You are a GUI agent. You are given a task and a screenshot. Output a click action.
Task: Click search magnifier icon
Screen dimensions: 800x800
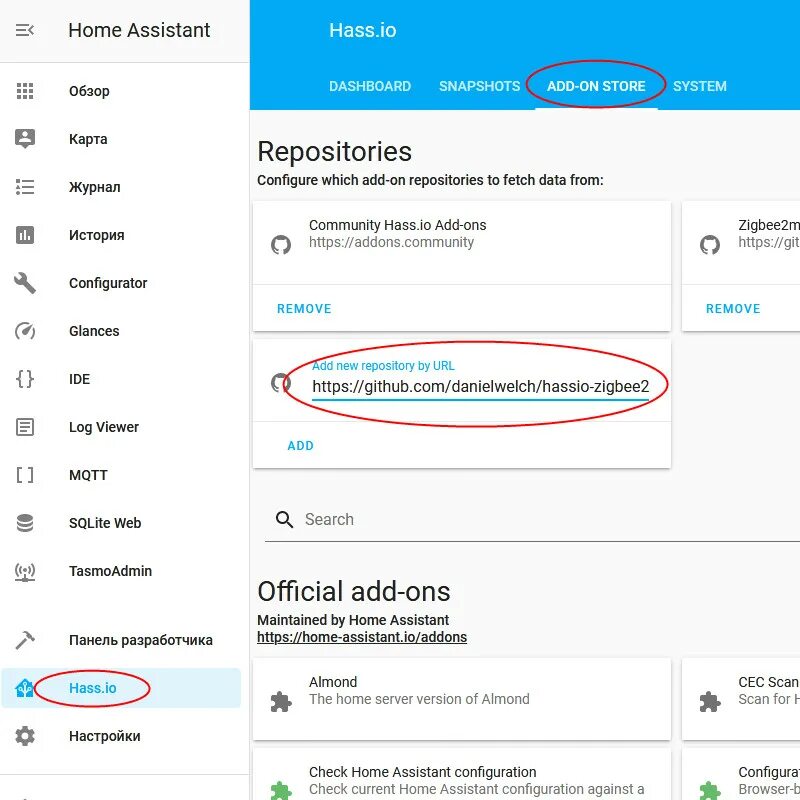pos(284,519)
